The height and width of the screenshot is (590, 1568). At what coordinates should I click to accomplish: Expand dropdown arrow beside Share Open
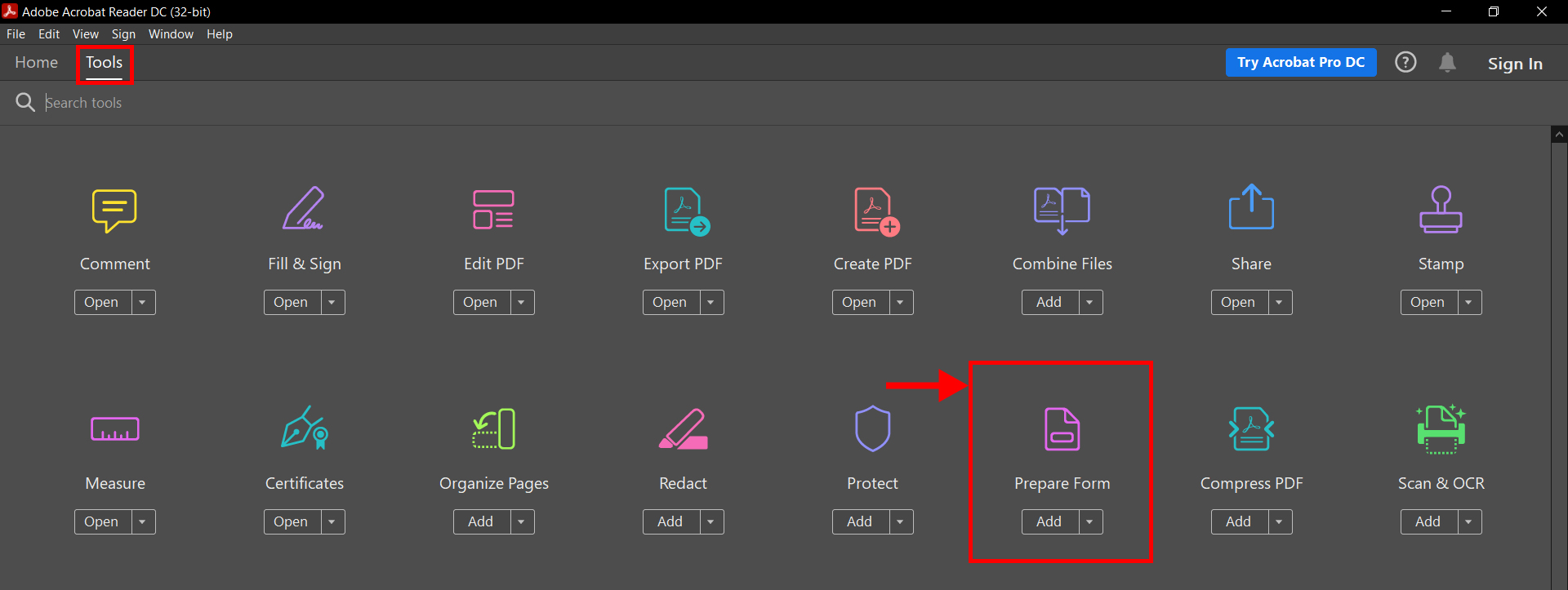1280,302
